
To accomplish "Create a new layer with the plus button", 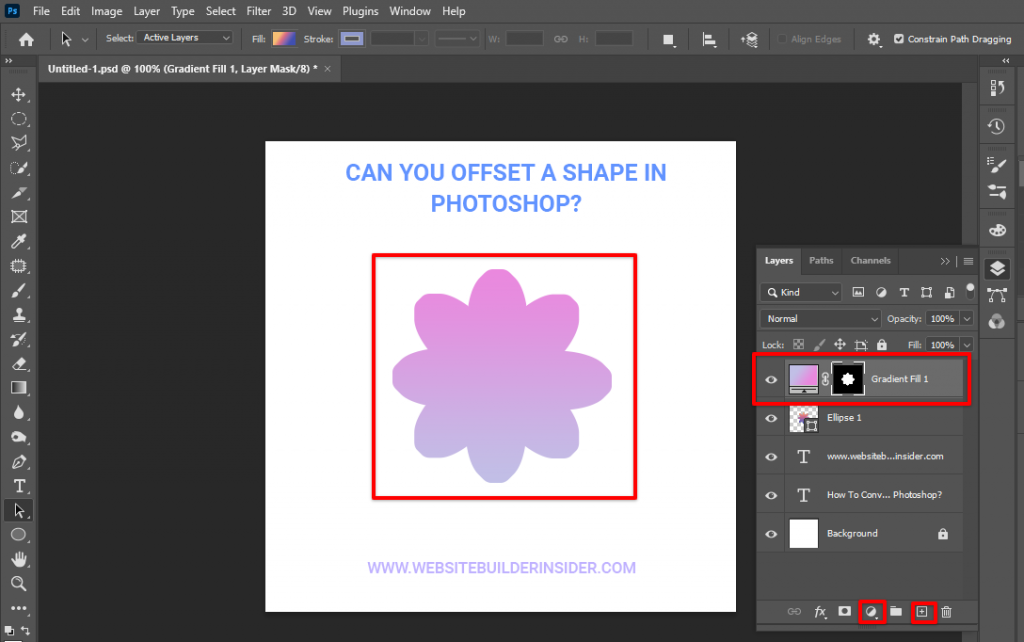I will (921, 612).
